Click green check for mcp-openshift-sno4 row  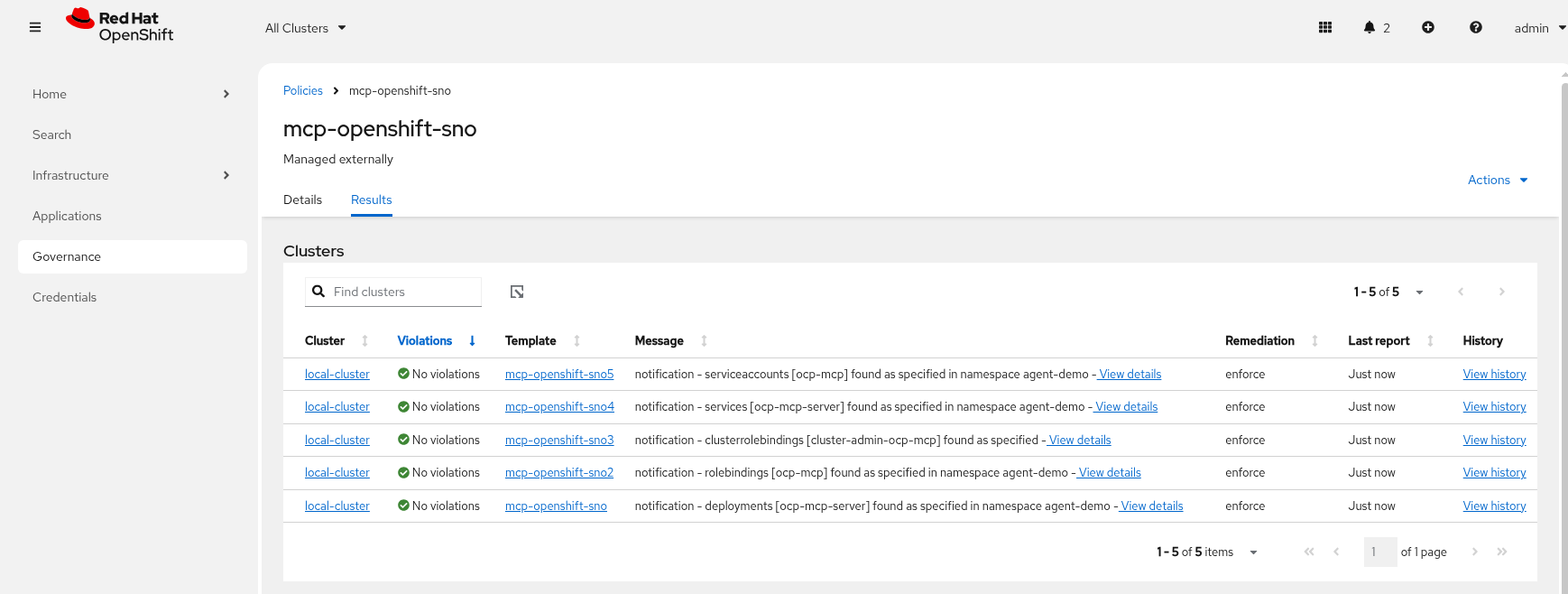point(403,406)
